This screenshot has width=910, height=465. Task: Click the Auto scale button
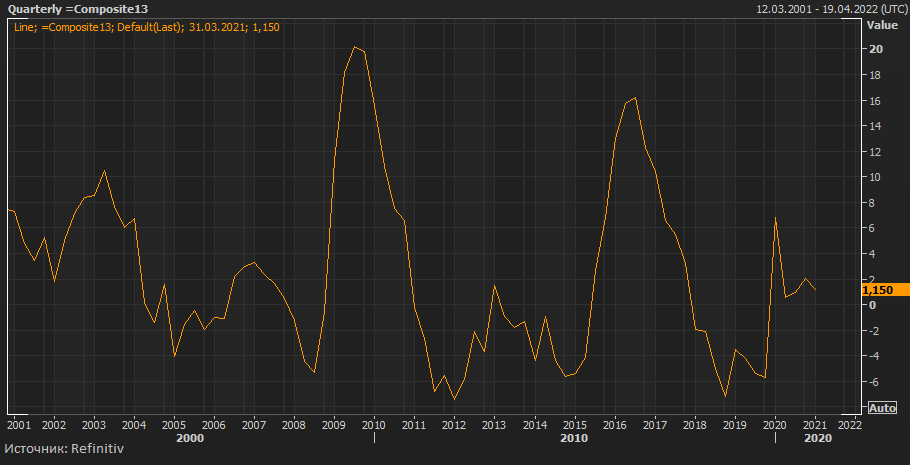pos(881,408)
